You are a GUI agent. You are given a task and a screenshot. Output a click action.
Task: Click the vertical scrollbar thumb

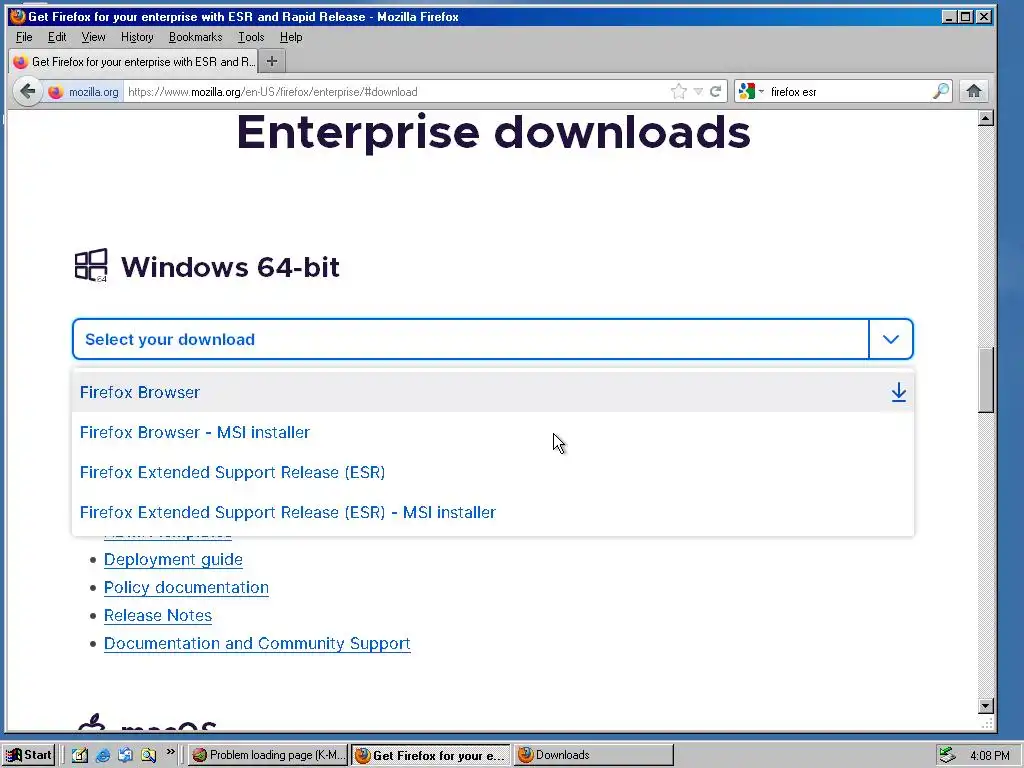pos(986,379)
